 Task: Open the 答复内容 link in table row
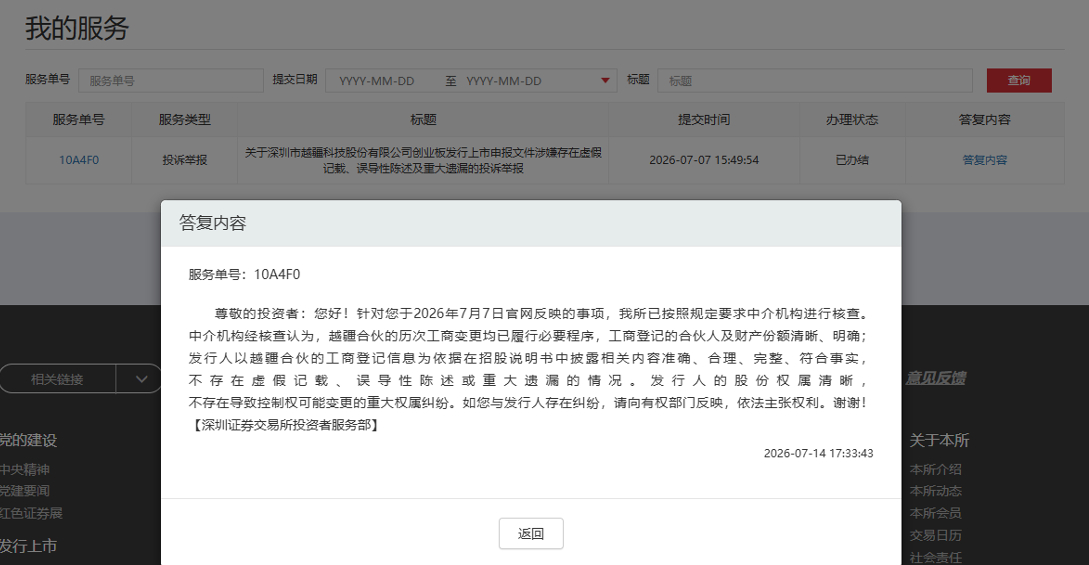coord(984,160)
